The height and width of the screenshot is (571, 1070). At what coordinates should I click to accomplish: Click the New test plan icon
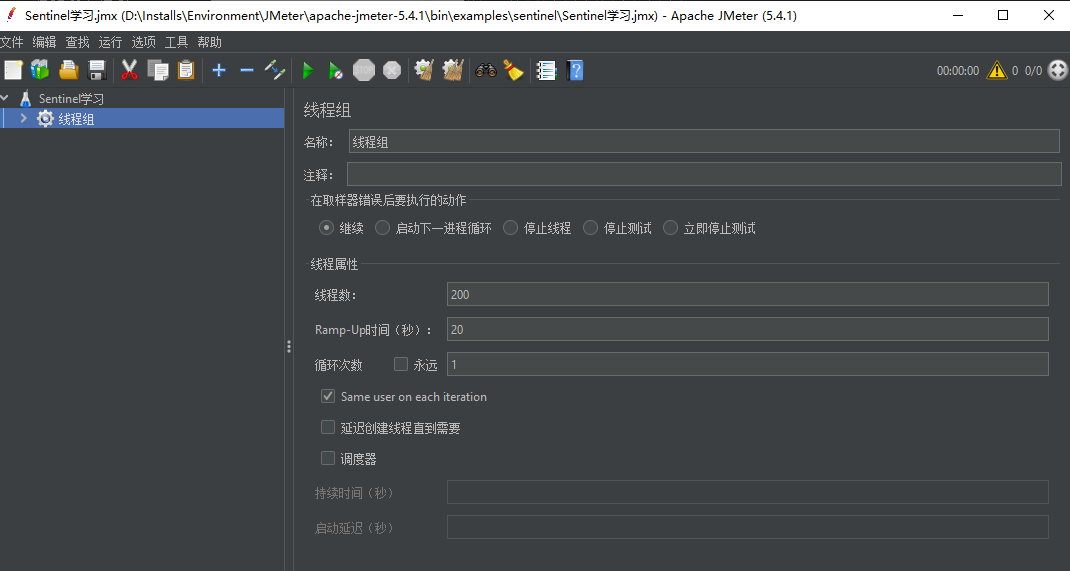[x=13, y=70]
